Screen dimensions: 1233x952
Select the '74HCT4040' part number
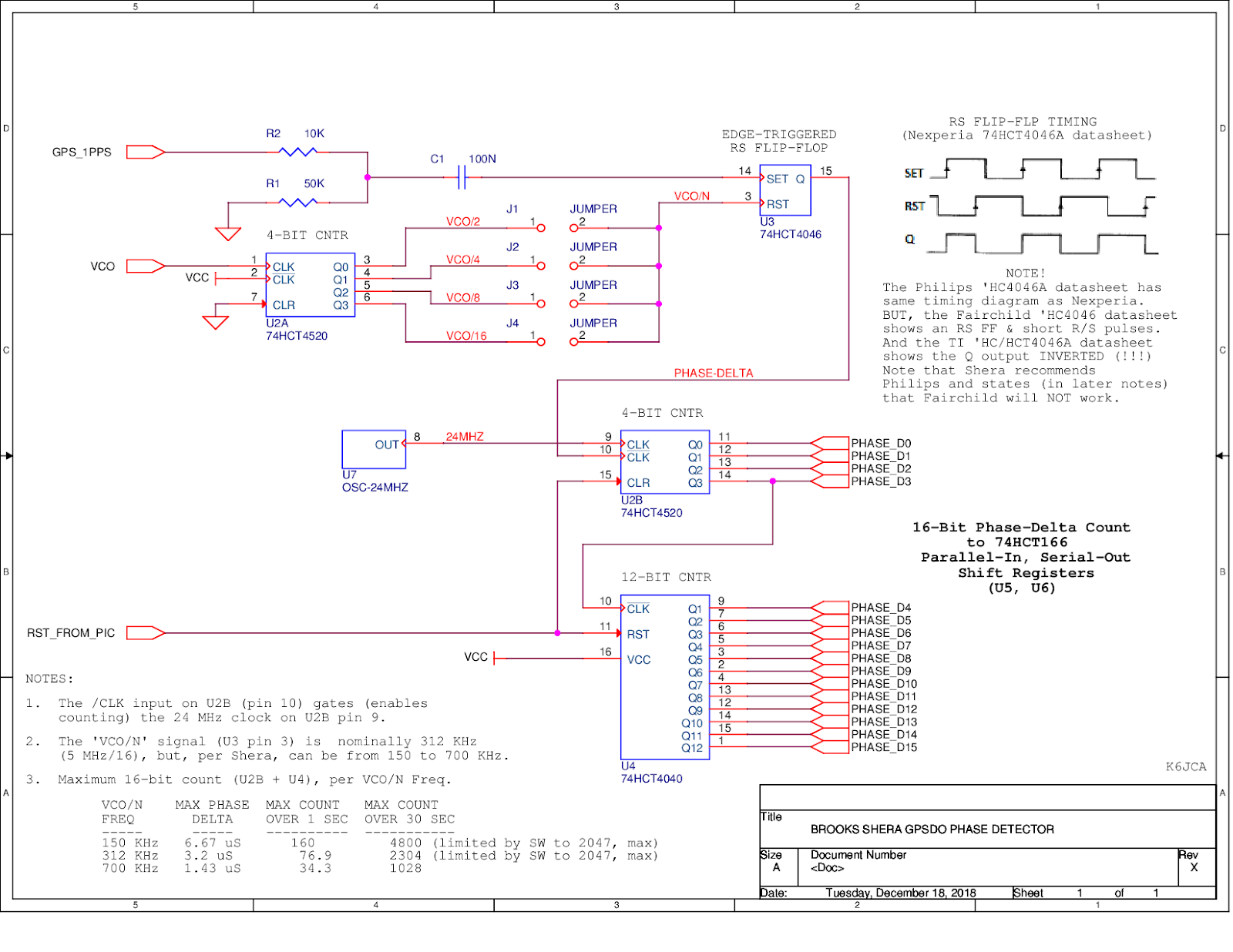(652, 779)
